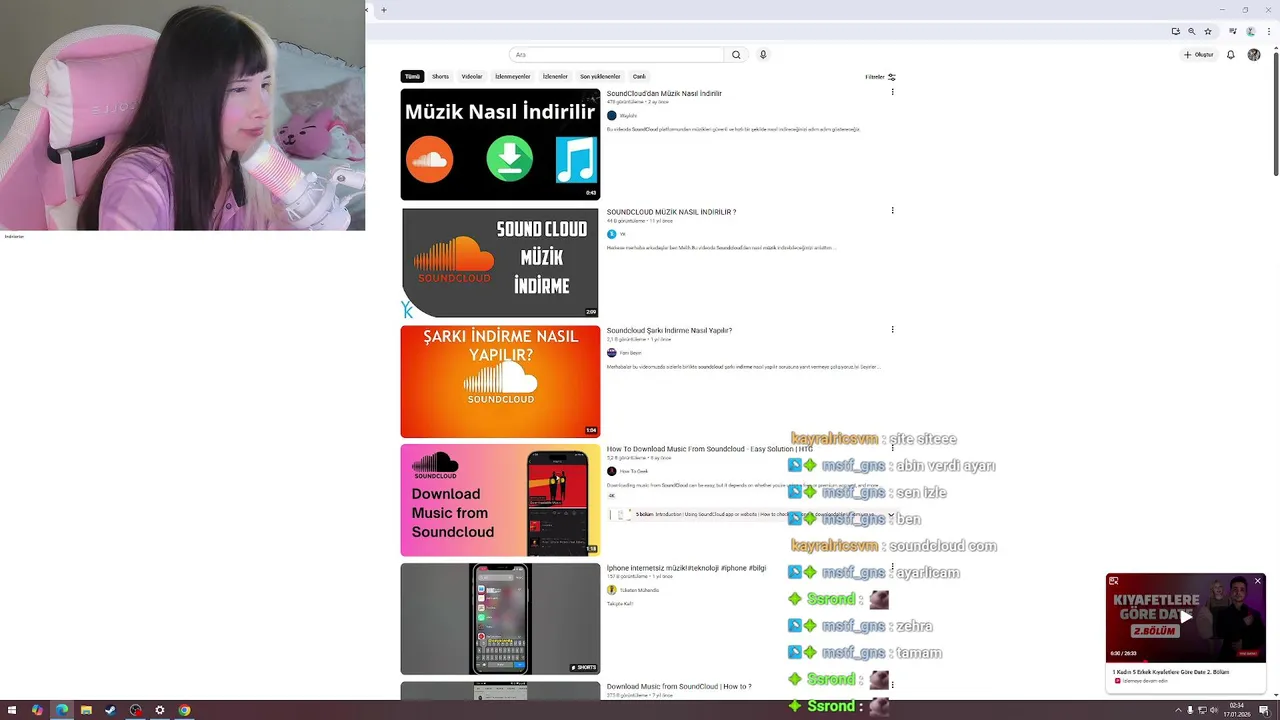The image size is (1280, 720).
Task: Open Müzik Nasıl İndirilir video thumbnail
Action: click(x=500, y=144)
